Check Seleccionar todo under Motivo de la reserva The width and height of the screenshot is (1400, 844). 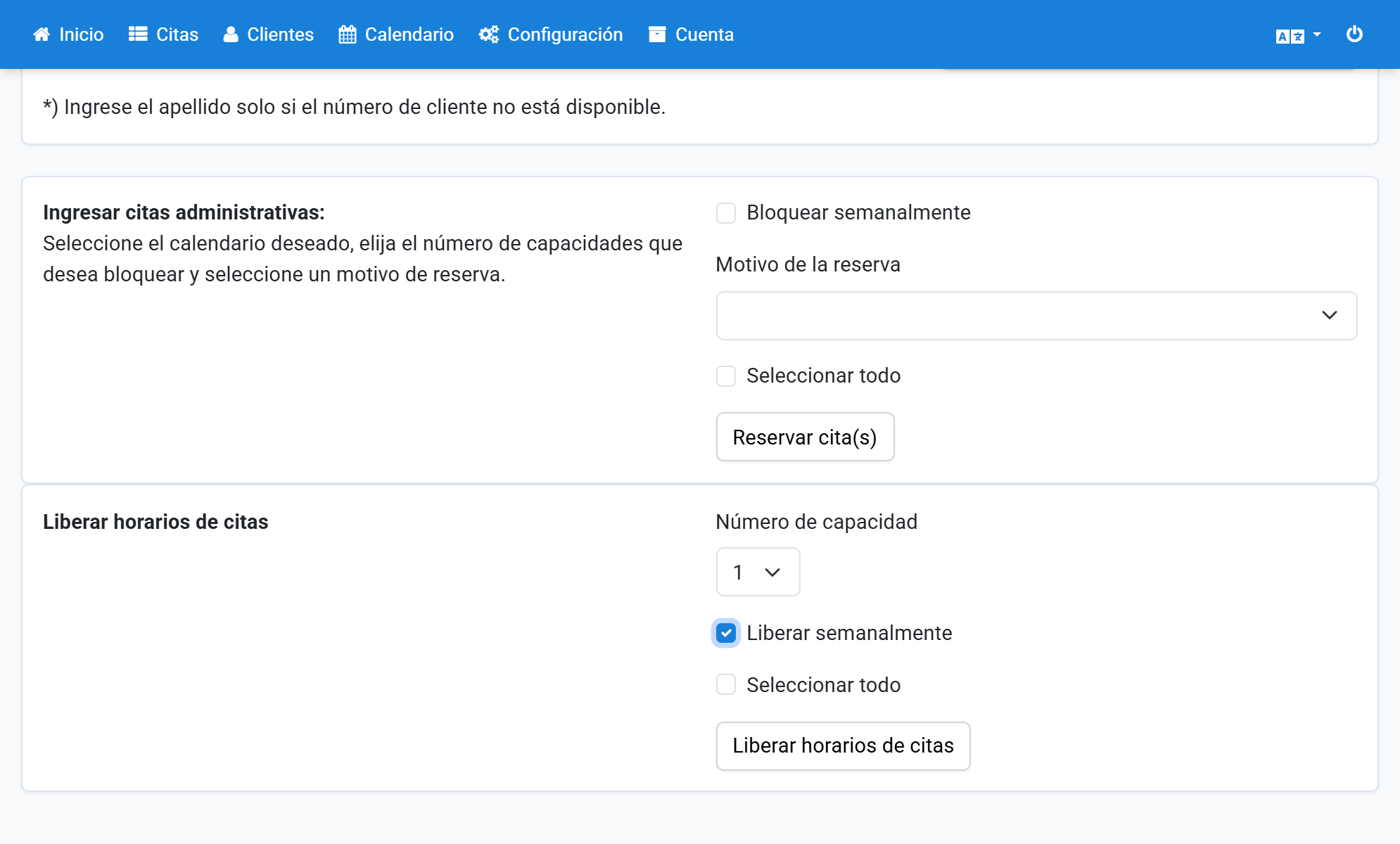pos(726,376)
